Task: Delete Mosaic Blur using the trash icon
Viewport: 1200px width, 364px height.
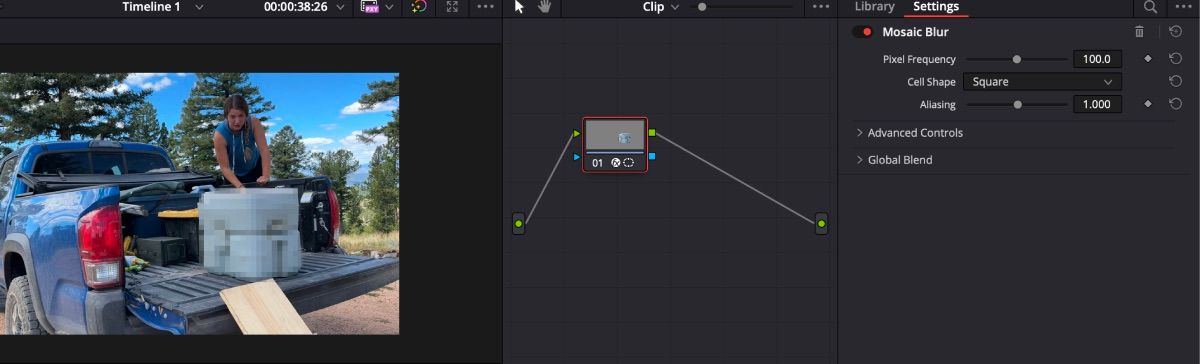Action: pos(1139,32)
